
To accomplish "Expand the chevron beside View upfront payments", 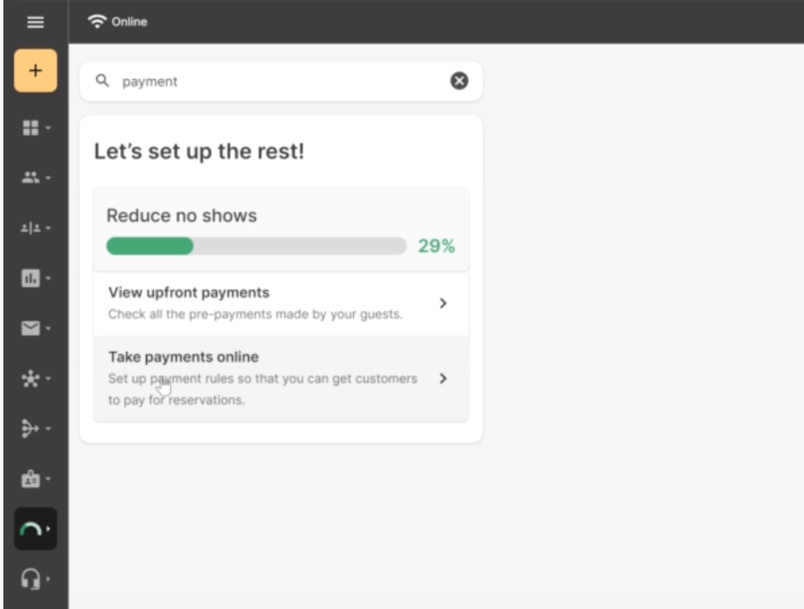I will (x=443, y=302).
